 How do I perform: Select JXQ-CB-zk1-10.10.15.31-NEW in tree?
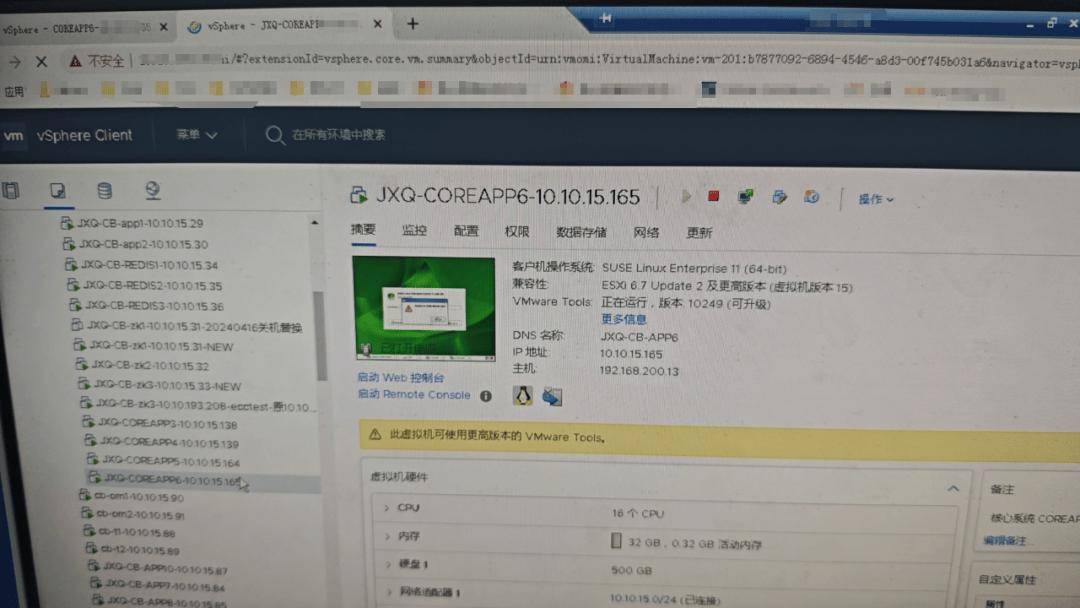click(x=161, y=346)
